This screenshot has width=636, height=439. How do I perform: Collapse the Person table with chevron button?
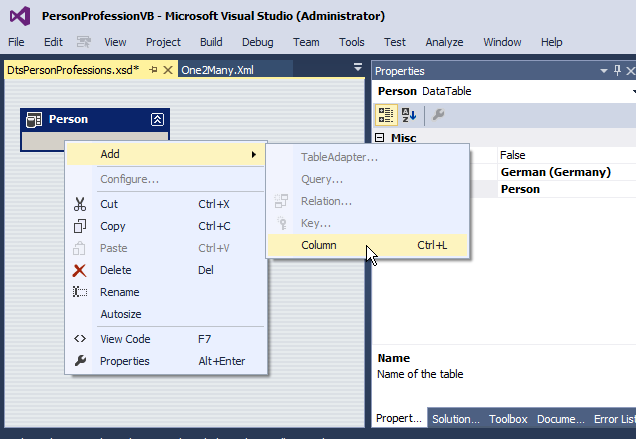(157, 119)
